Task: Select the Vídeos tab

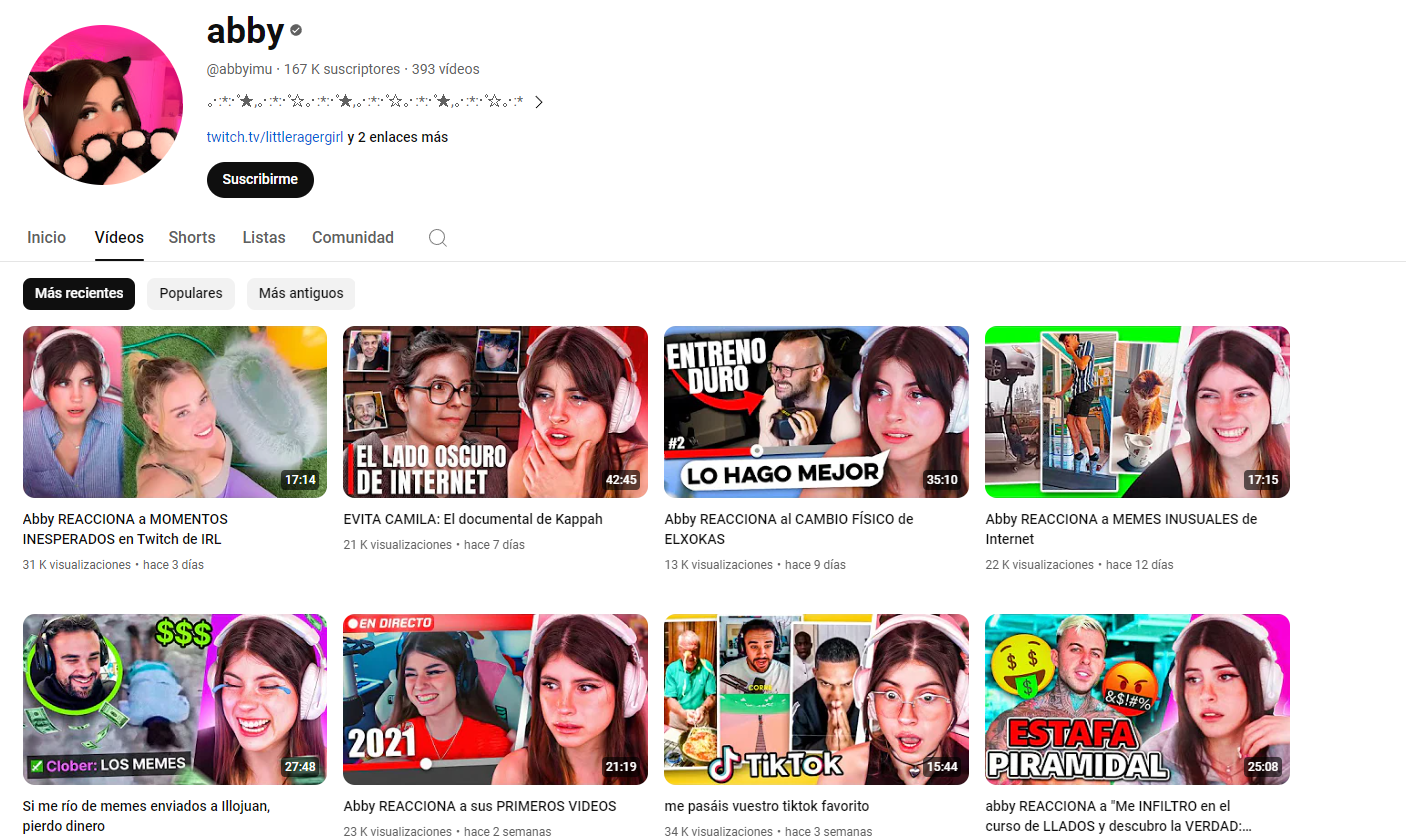Action: click(119, 238)
